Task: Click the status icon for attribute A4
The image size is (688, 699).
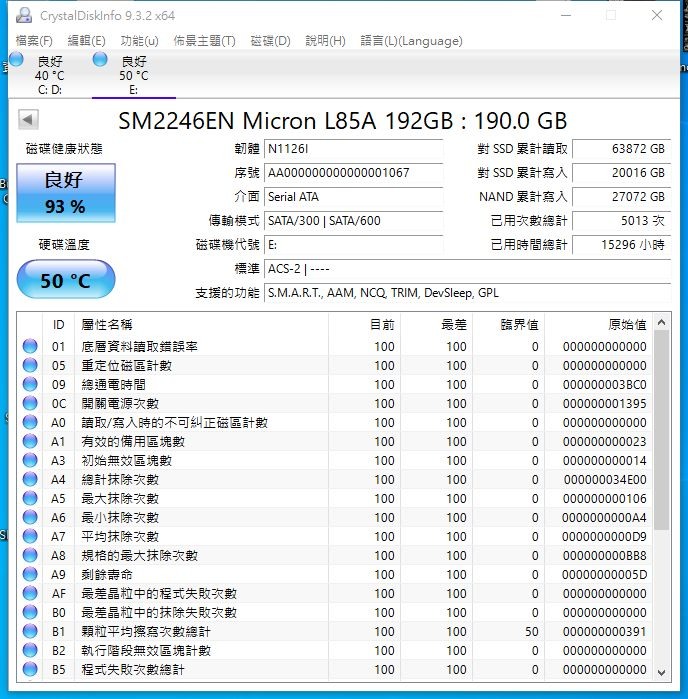Action: [x=30, y=480]
